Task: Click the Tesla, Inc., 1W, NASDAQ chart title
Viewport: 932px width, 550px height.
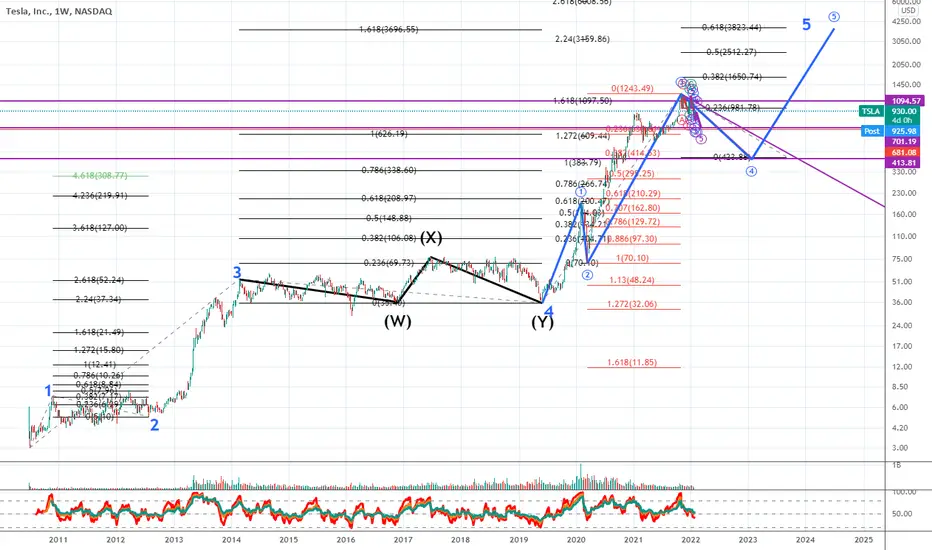Action: tap(58, 11)
